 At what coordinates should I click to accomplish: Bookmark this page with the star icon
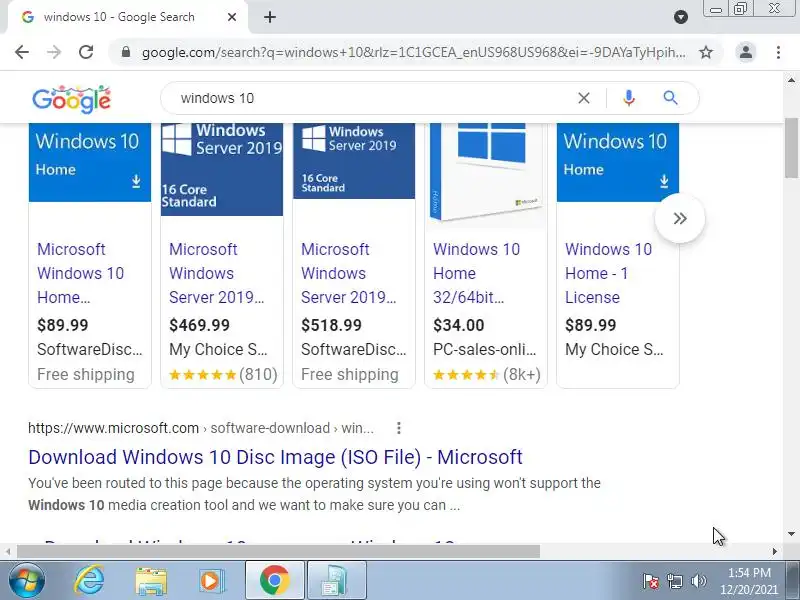[706, 52]
